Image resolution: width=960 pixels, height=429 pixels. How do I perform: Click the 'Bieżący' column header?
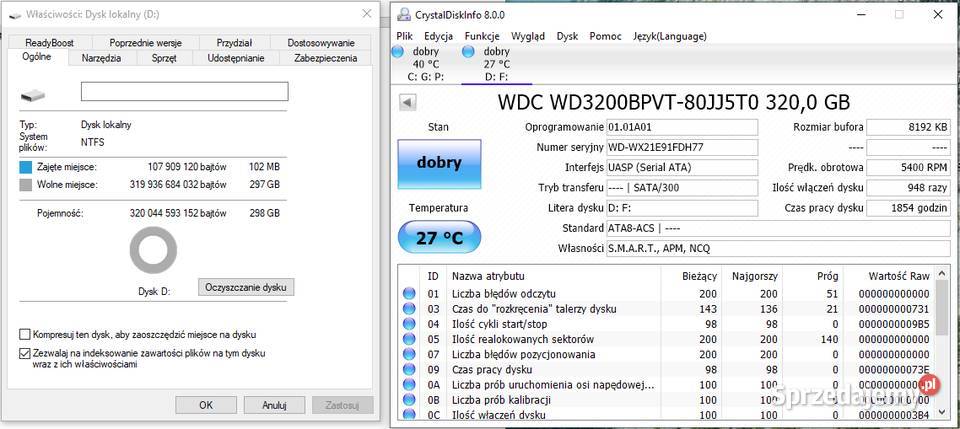click(691, 276)
